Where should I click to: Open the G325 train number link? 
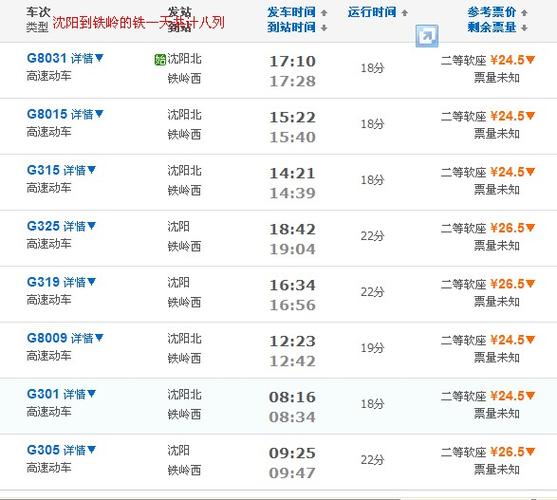[43, 226]
